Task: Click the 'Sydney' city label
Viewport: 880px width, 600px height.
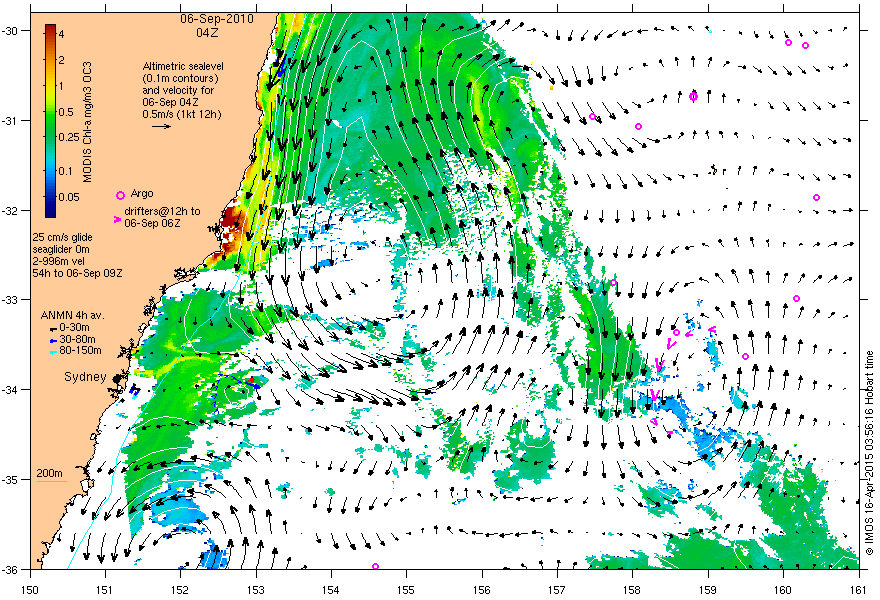Action: pos(85,377)
